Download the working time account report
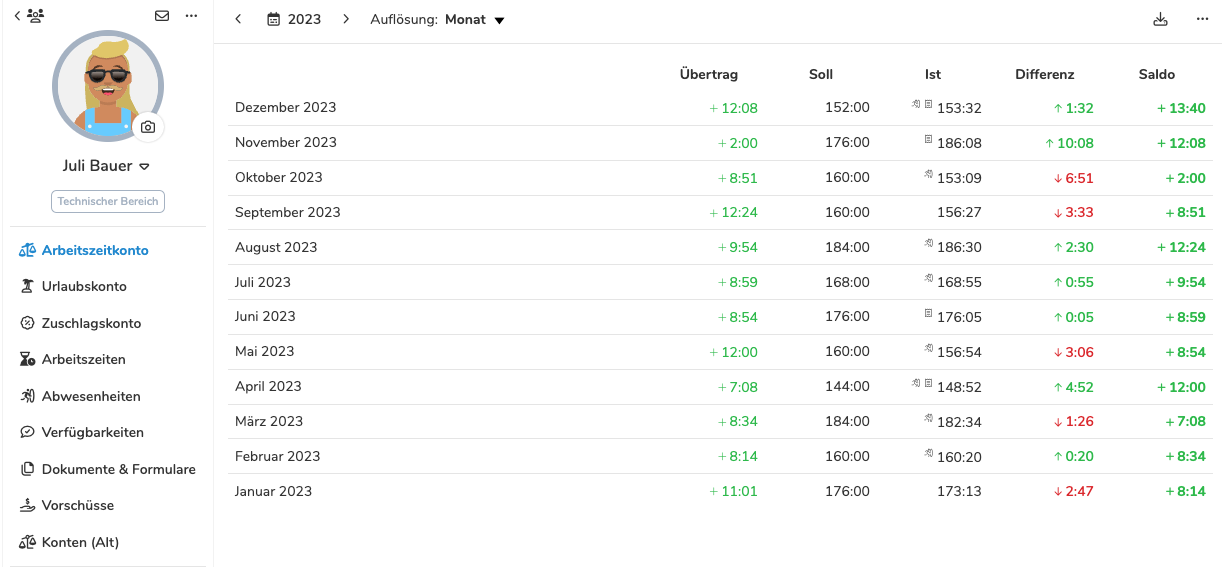Image resolution: width=1222 pixels, height=567 pixels. [1160, 19]
